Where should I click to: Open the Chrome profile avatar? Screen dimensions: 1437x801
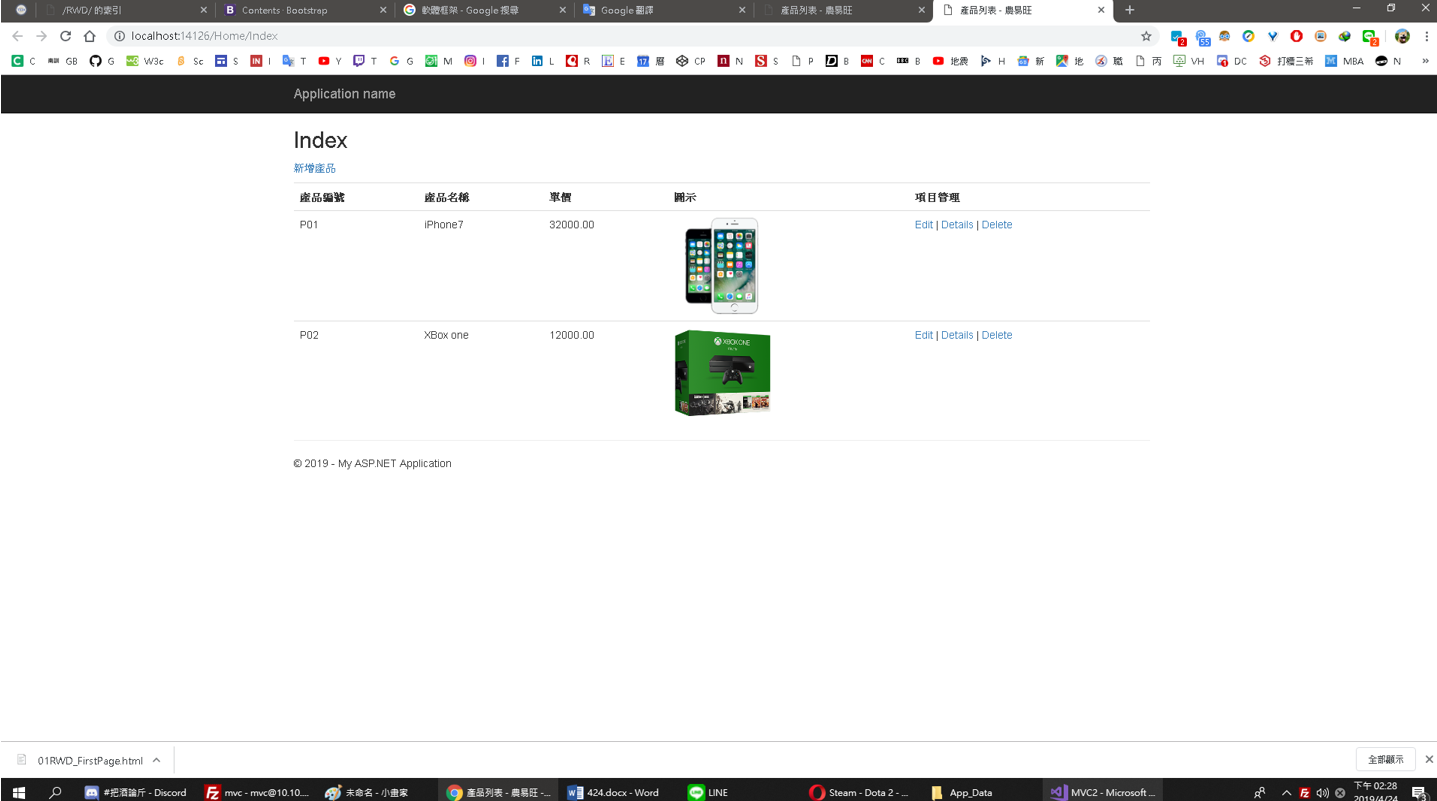coord(1402,36)
